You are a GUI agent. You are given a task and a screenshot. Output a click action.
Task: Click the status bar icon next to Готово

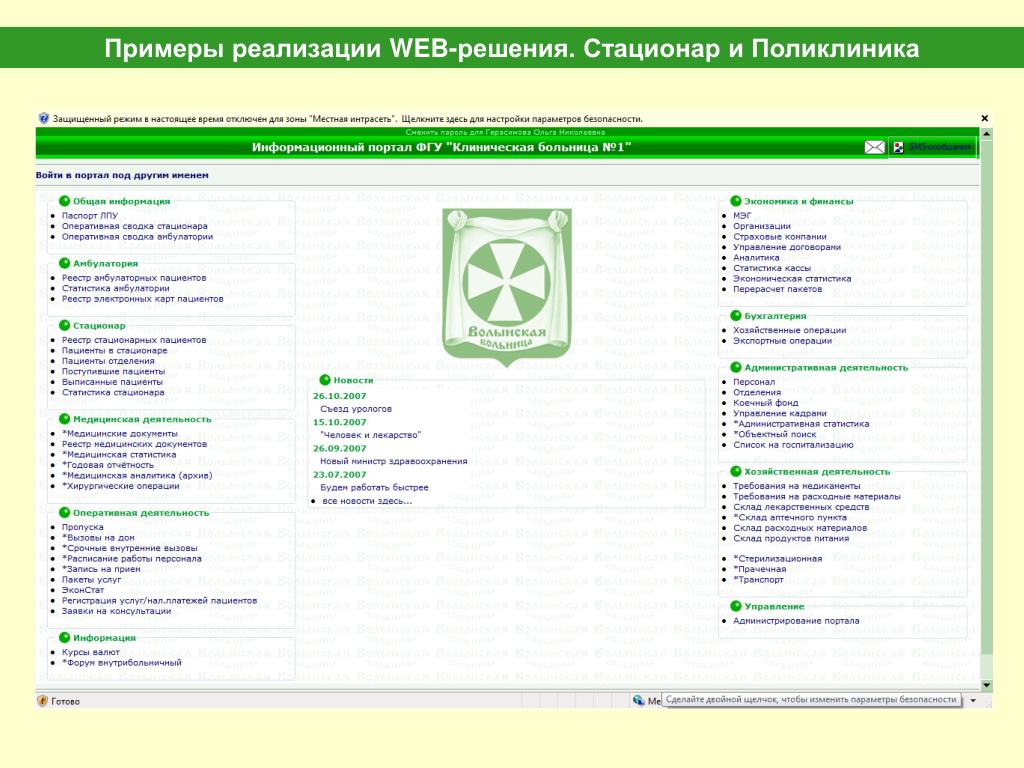(x=43, y=701)
